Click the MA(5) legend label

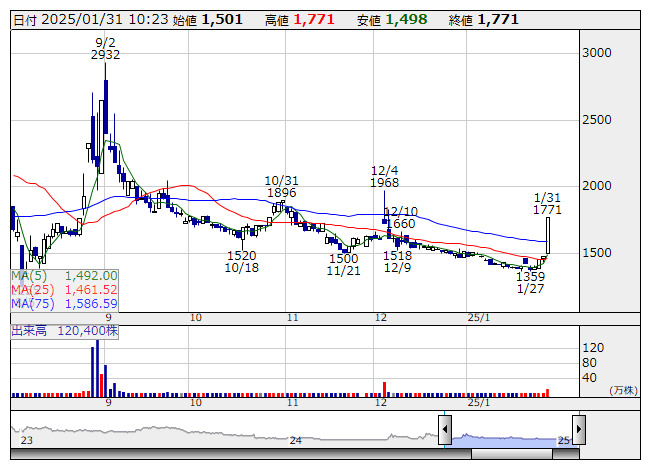tap(27, 276)
